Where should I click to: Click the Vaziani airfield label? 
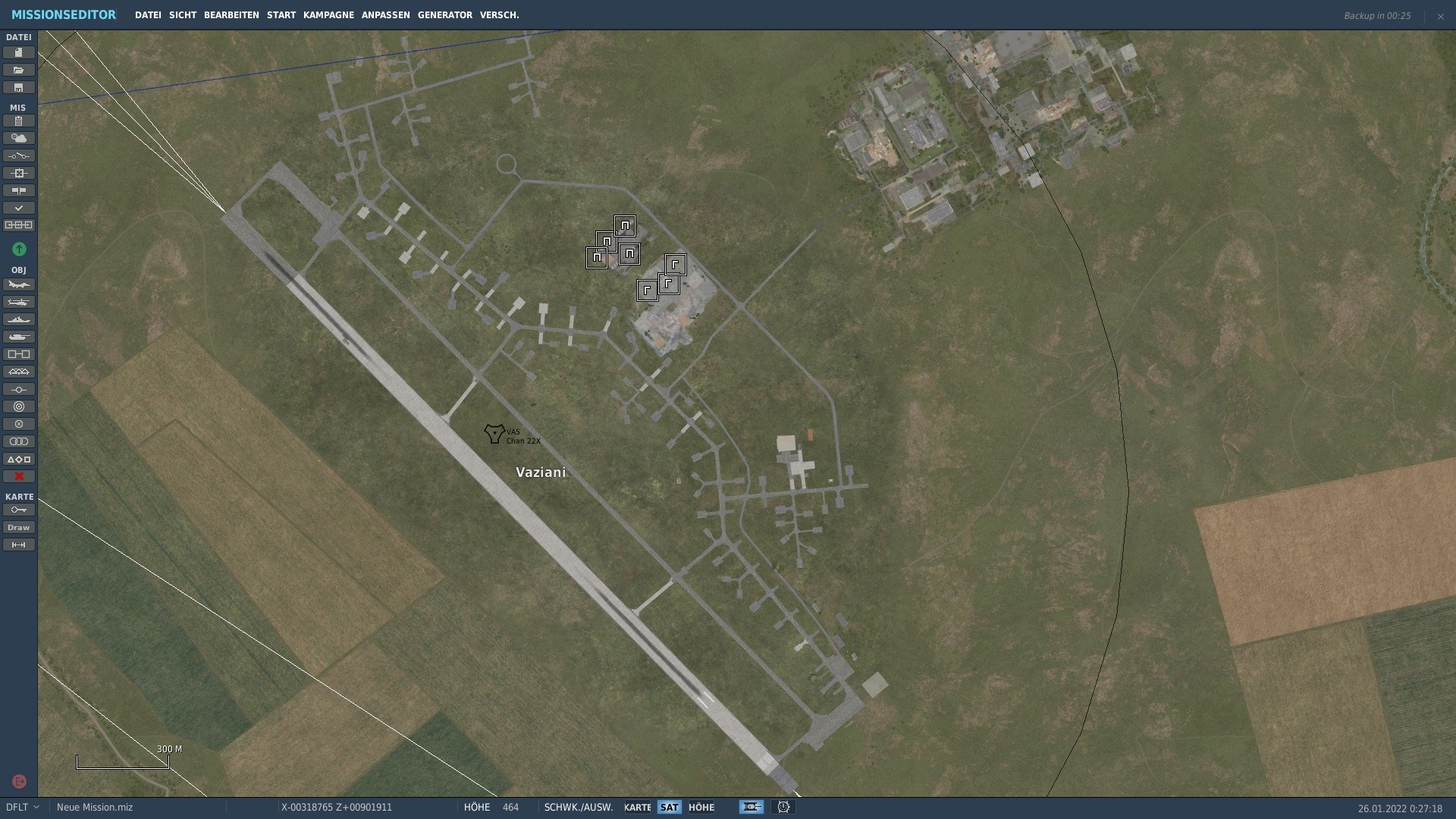coord(541,472)
